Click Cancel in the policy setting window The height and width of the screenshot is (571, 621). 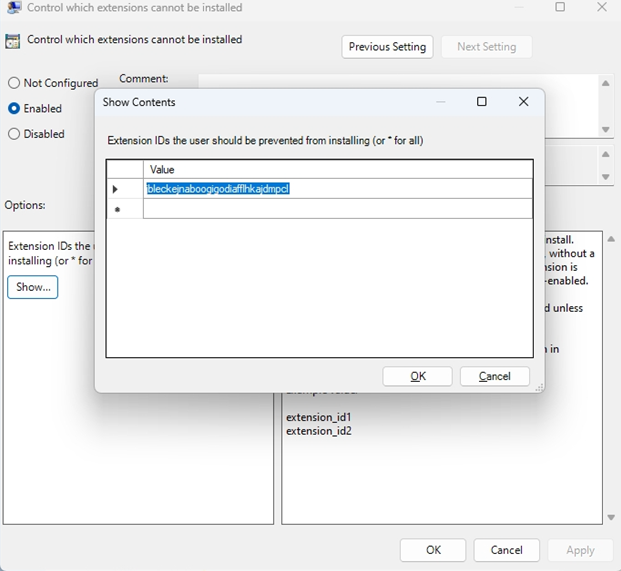pos(506,550)
